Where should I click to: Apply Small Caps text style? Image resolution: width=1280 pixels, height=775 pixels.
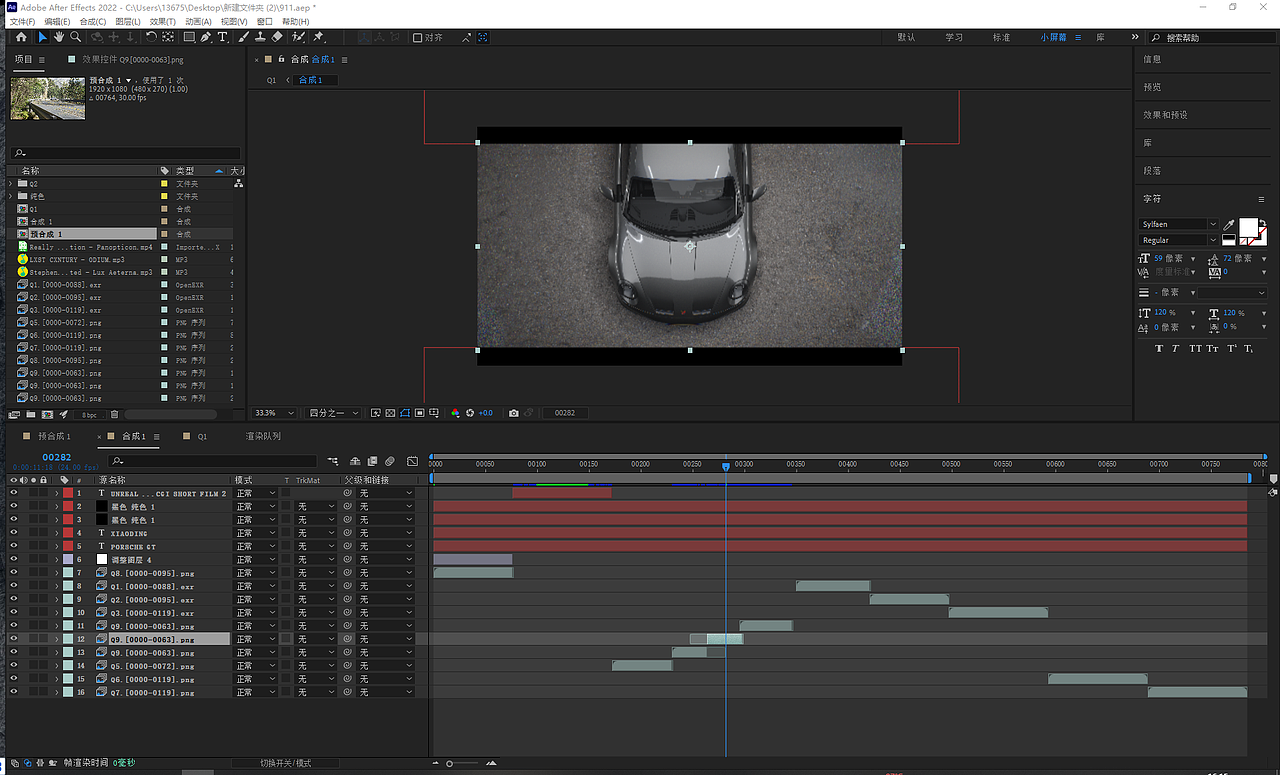click(1213, 349)
